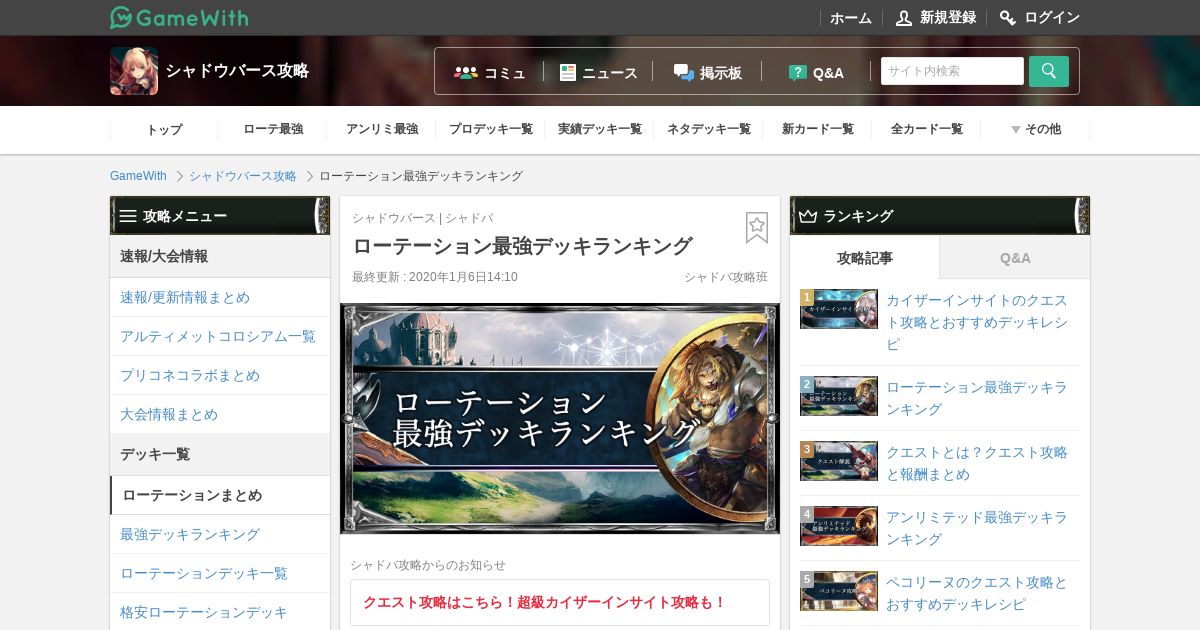The image size is (1200, 630).
Task: Open クエストとは？クエスト攻略と報酬まとめ link
Action: 977,463
